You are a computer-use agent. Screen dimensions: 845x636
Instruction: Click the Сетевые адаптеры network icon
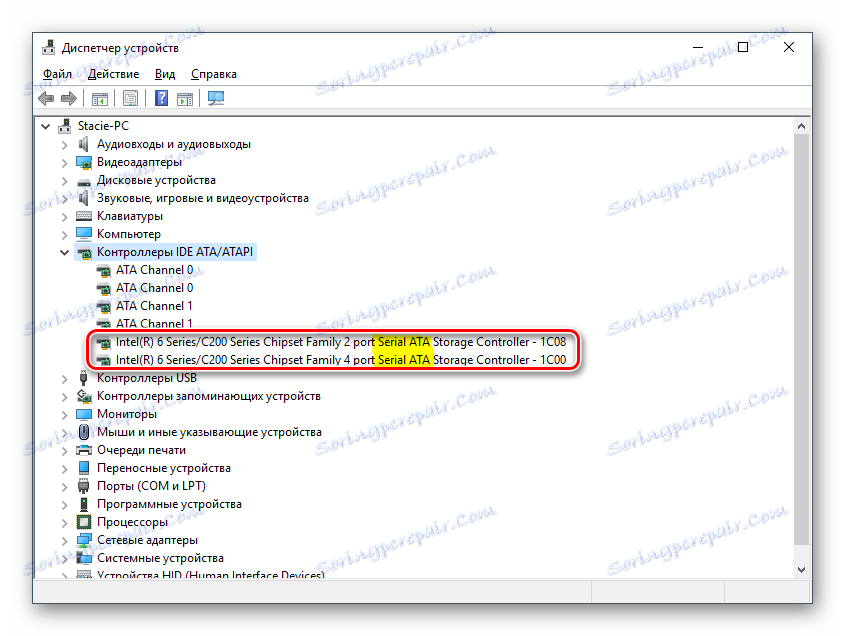pos(84,540)
